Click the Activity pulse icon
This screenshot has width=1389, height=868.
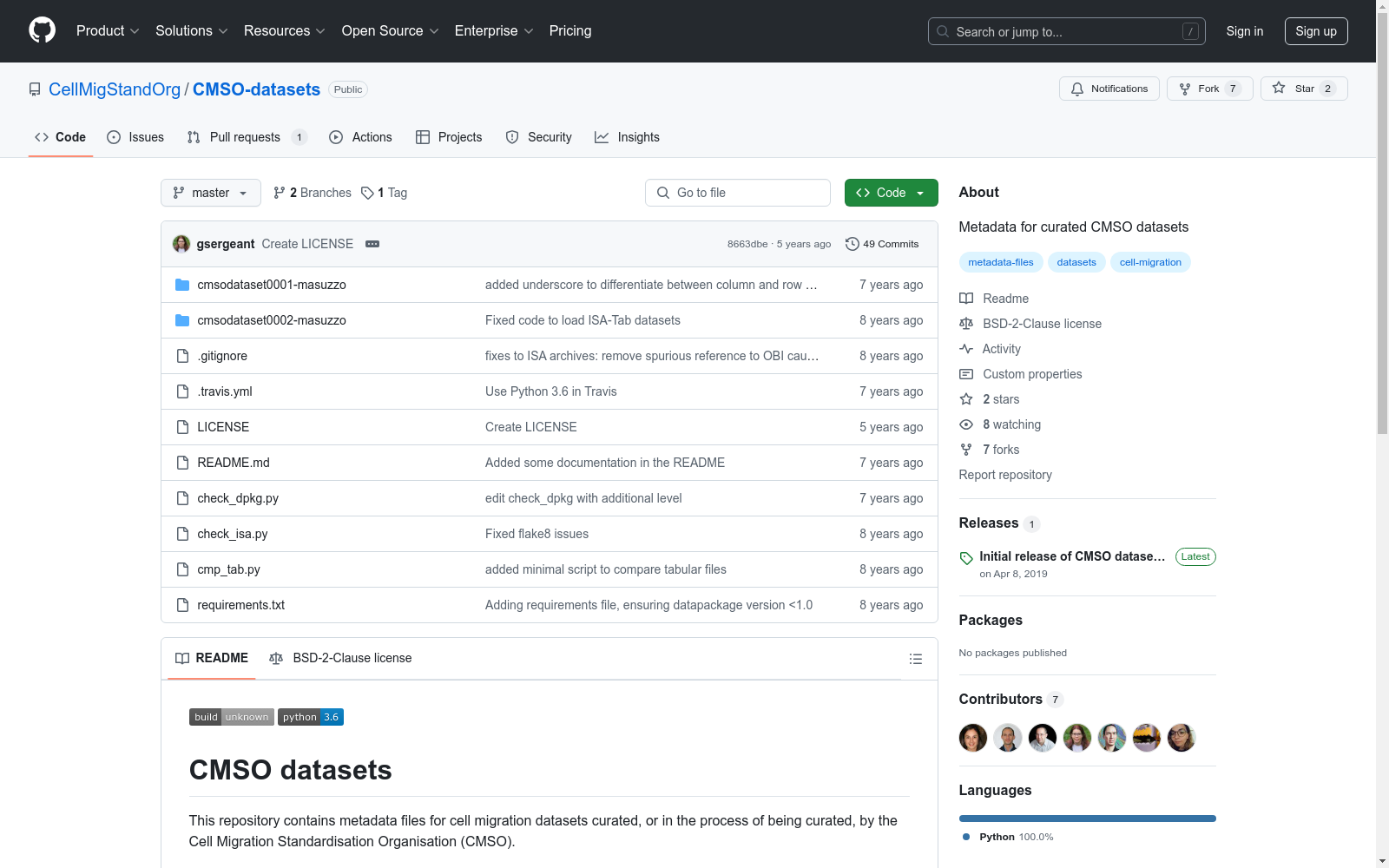pos(966,349)
